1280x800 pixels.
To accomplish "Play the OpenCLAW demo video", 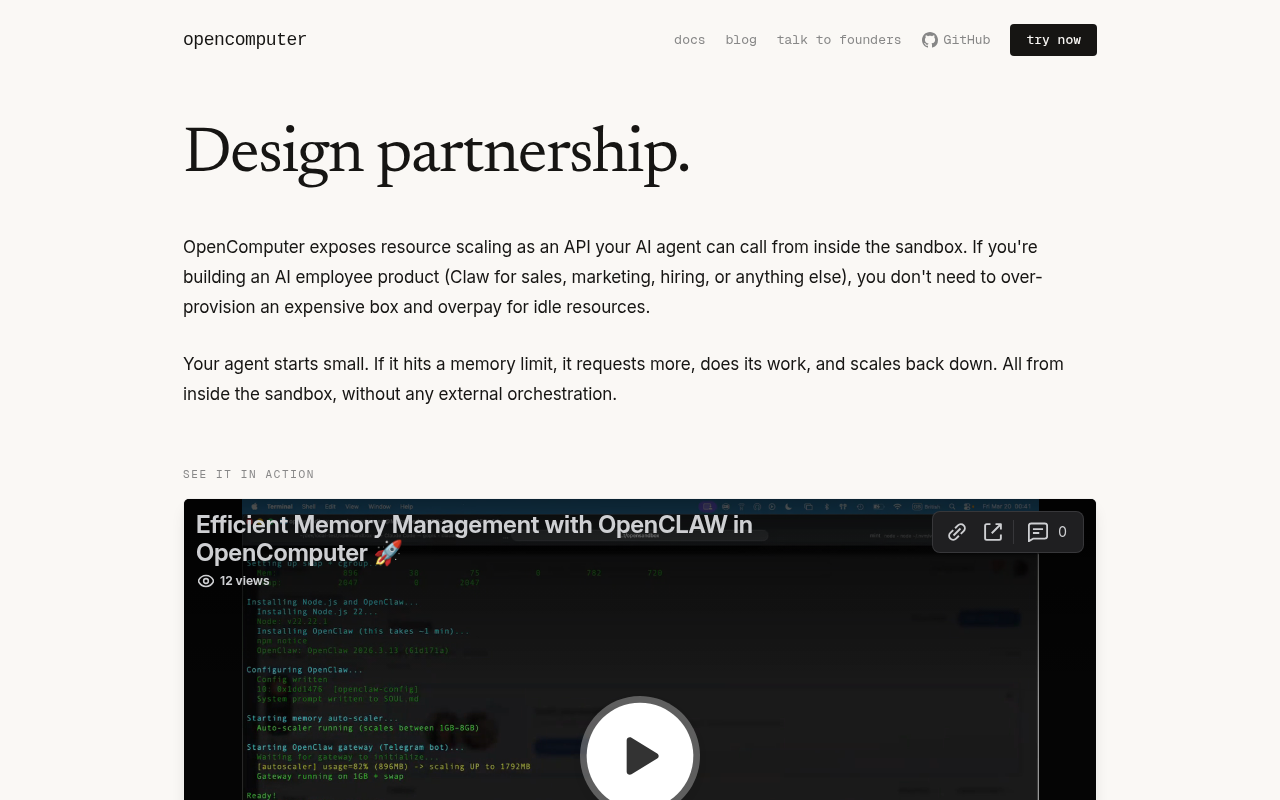I will click(640, 755).
